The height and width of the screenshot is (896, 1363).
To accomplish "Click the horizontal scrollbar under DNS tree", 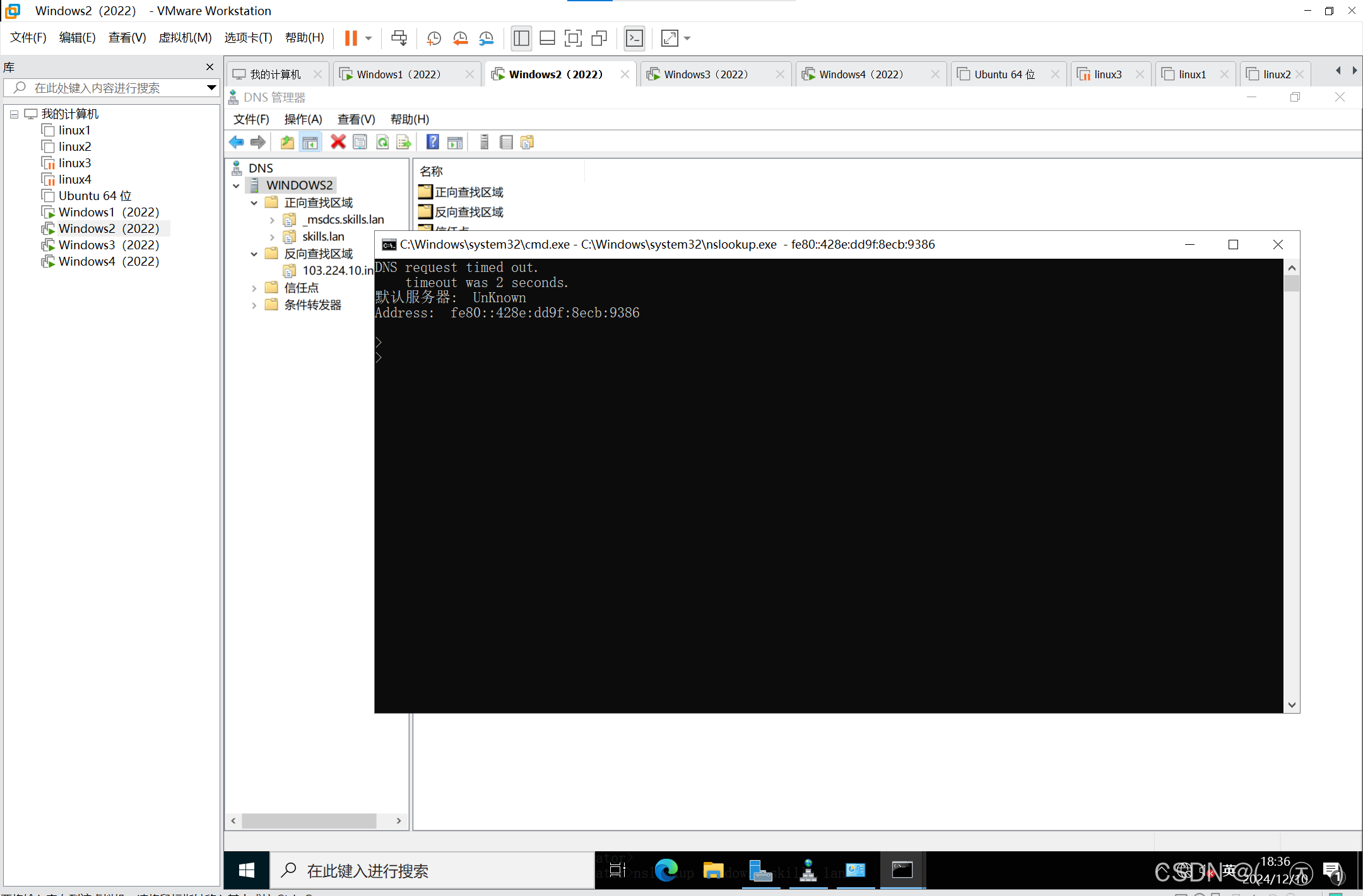I will tap(309, 820).
